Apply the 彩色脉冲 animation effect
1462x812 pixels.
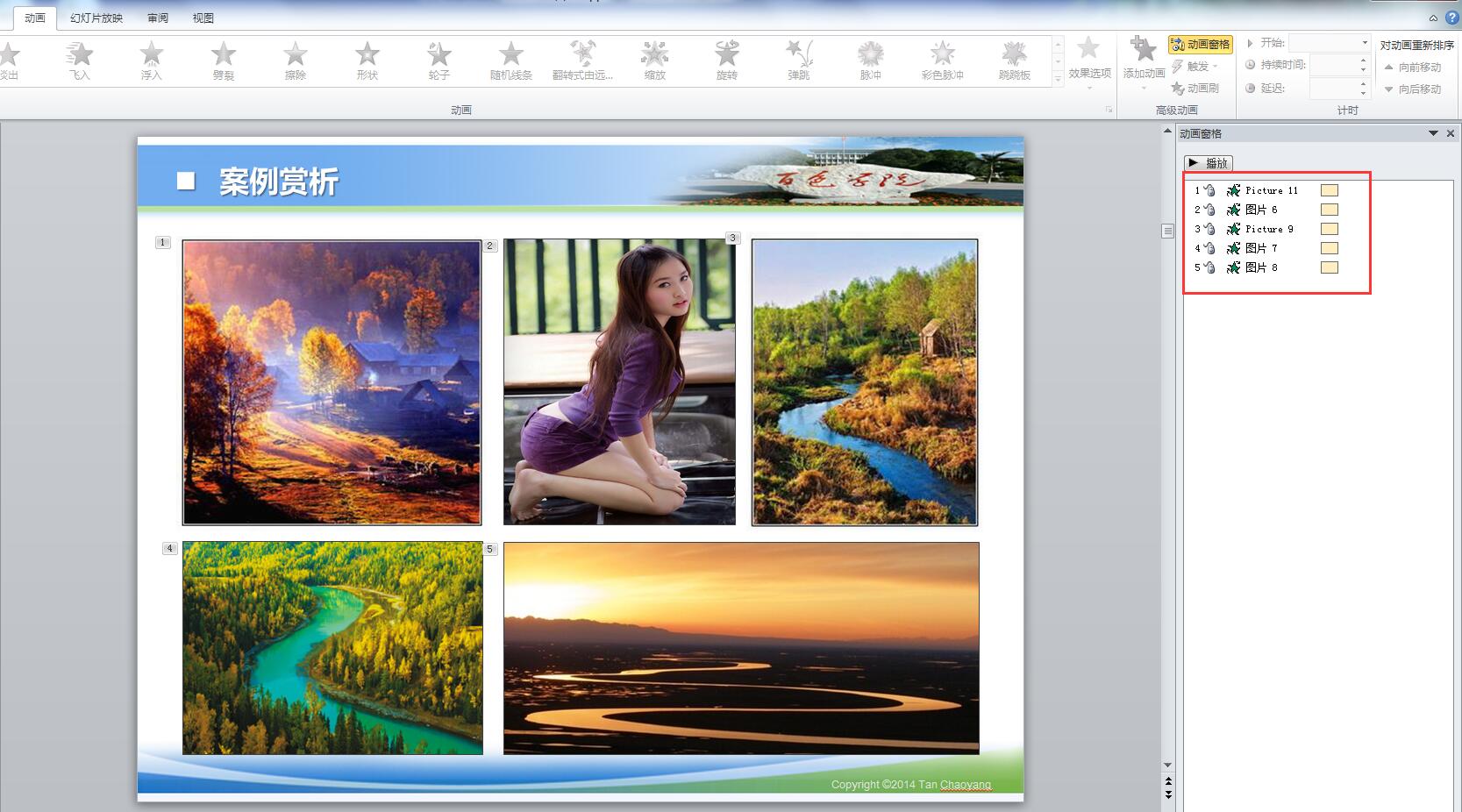(943, 61)
